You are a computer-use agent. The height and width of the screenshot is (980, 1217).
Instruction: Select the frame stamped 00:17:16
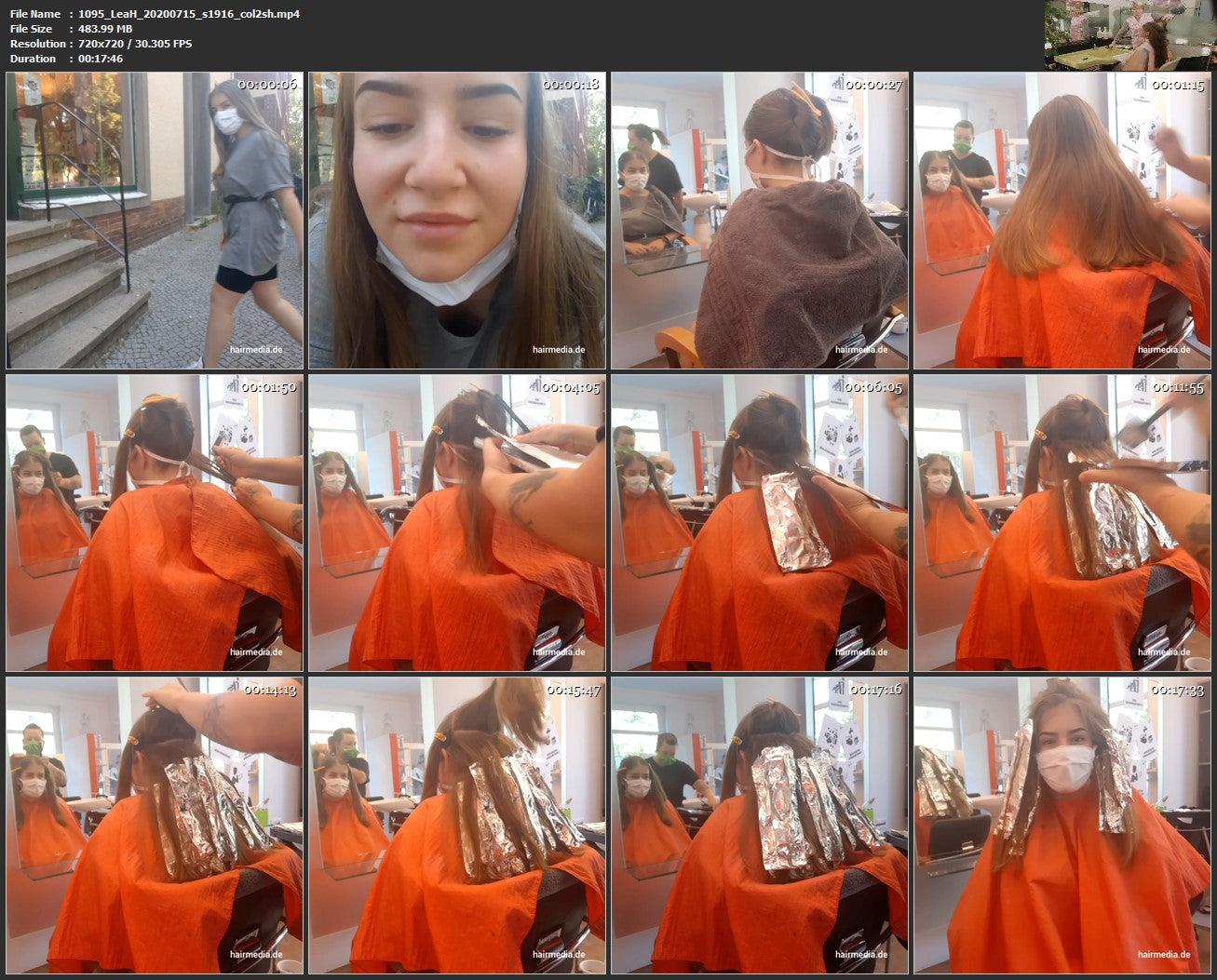[759, 826]
